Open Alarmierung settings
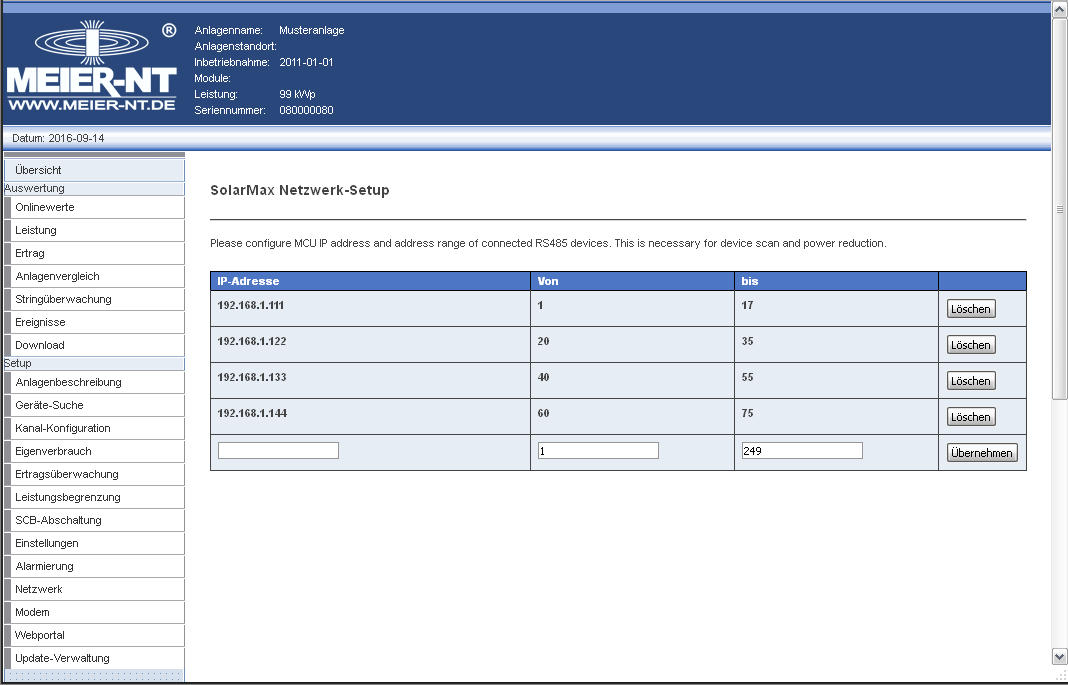Screen dimensions: 1068x685 (94, 567)
